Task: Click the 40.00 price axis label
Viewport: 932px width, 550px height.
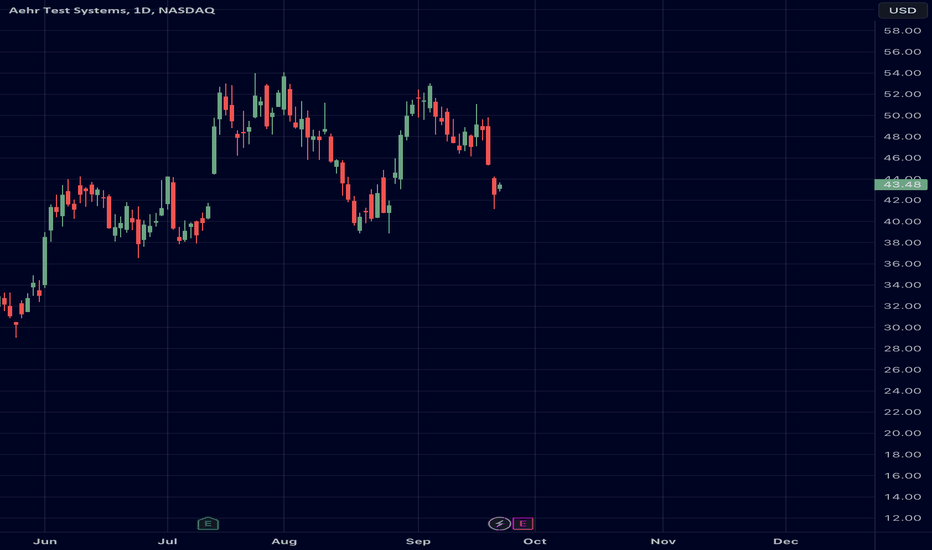Action: 902,222
